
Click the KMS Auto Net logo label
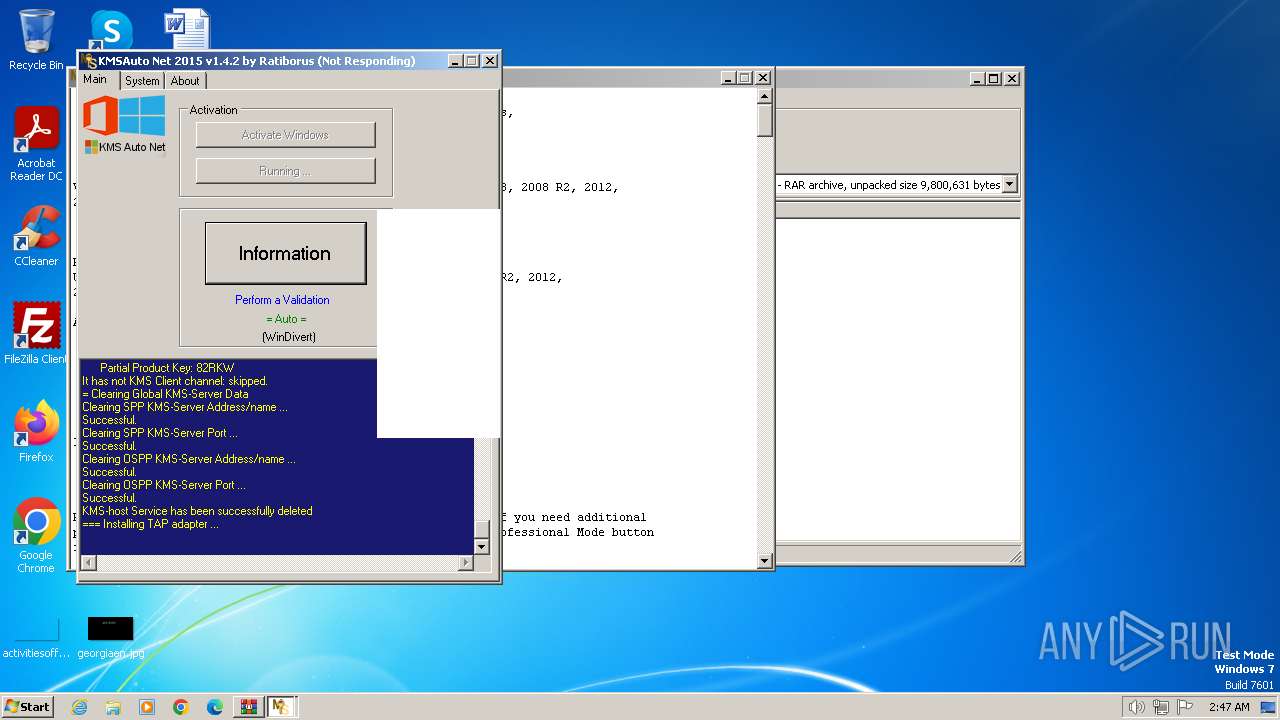[x=125, y=147]
